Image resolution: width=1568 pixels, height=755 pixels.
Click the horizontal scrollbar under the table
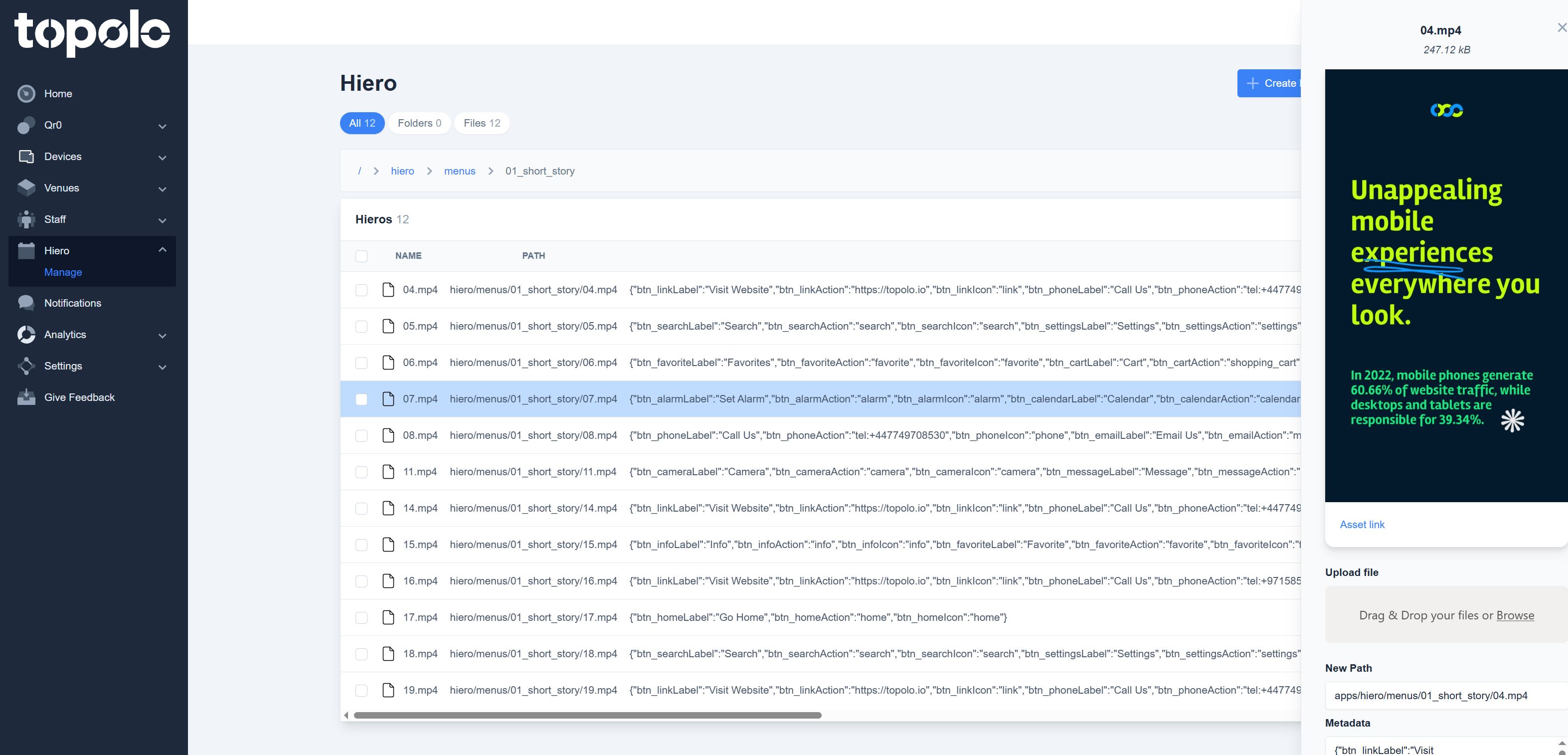click(x=587, y=716)
